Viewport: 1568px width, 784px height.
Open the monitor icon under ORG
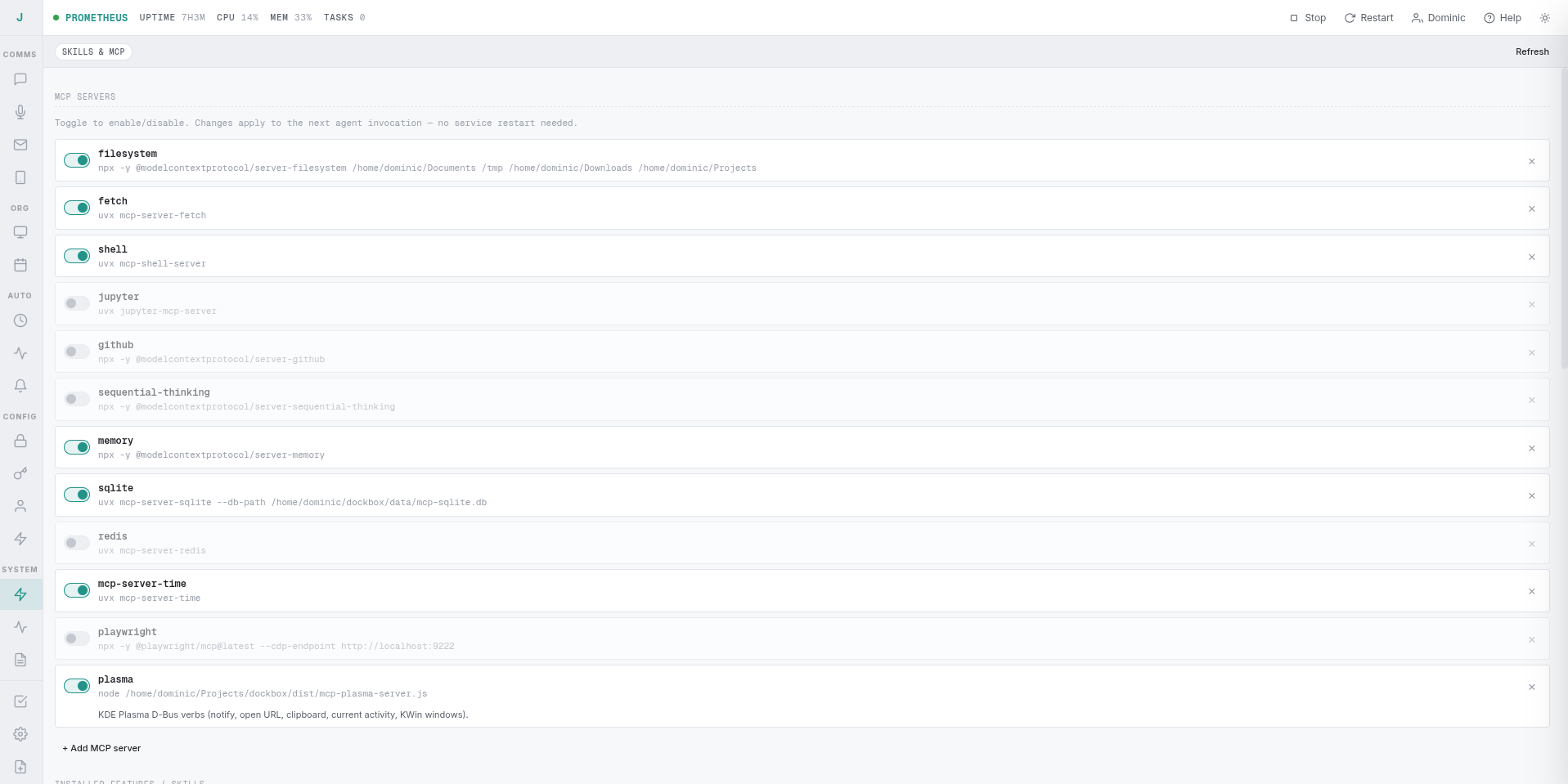[20, 232]
